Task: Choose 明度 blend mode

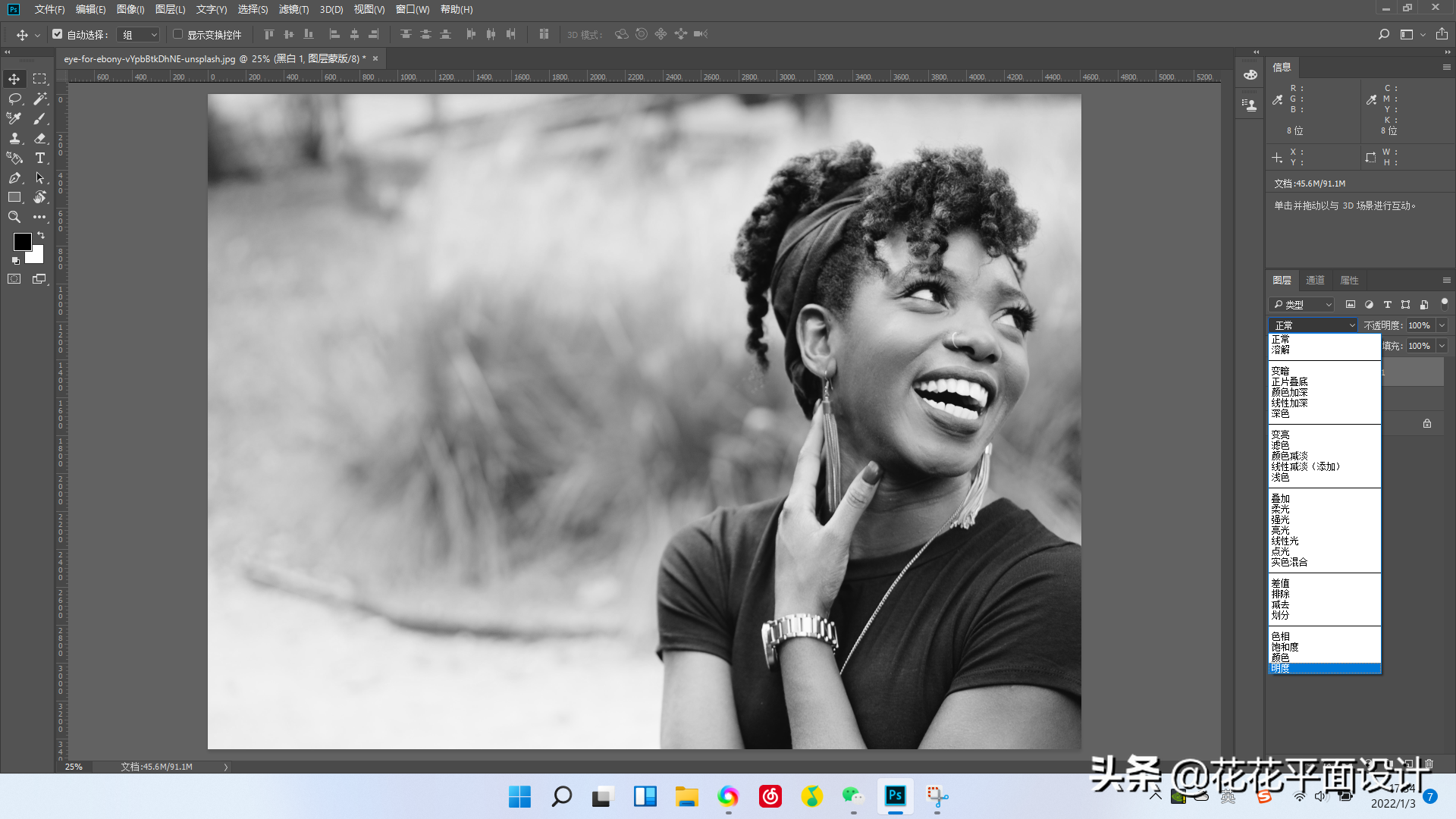Action: [1324, 669]
